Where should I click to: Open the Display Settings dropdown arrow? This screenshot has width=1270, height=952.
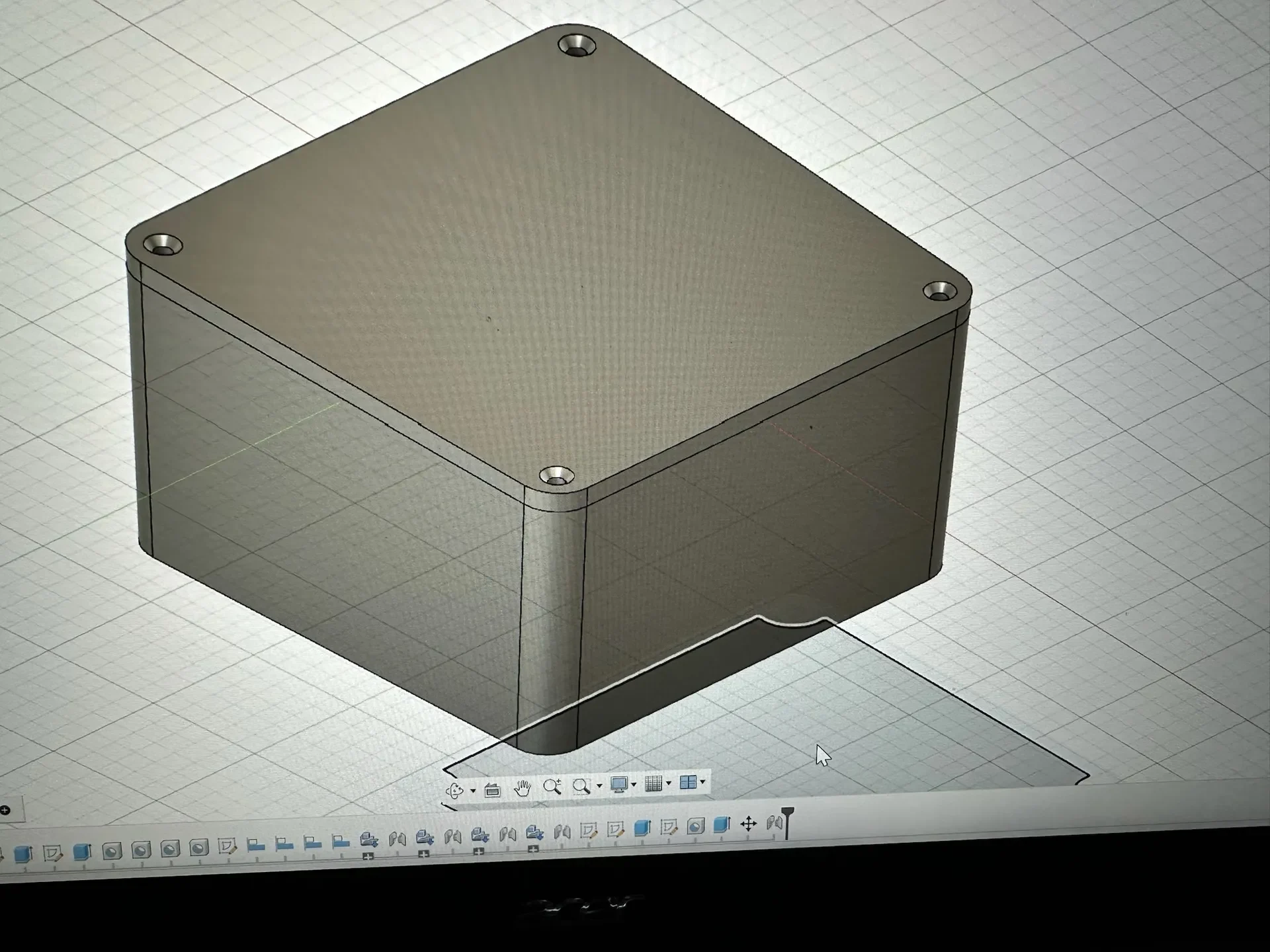(x=634, y=785)
